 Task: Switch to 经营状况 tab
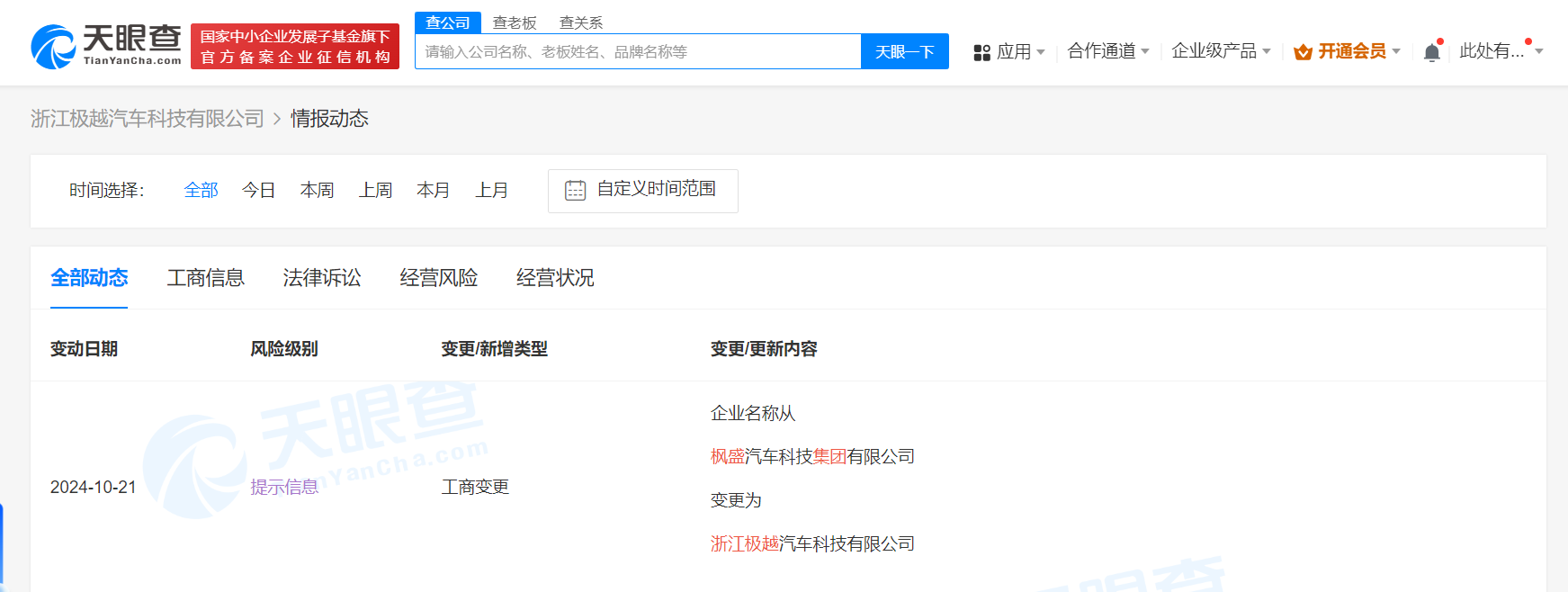point(555,278)
